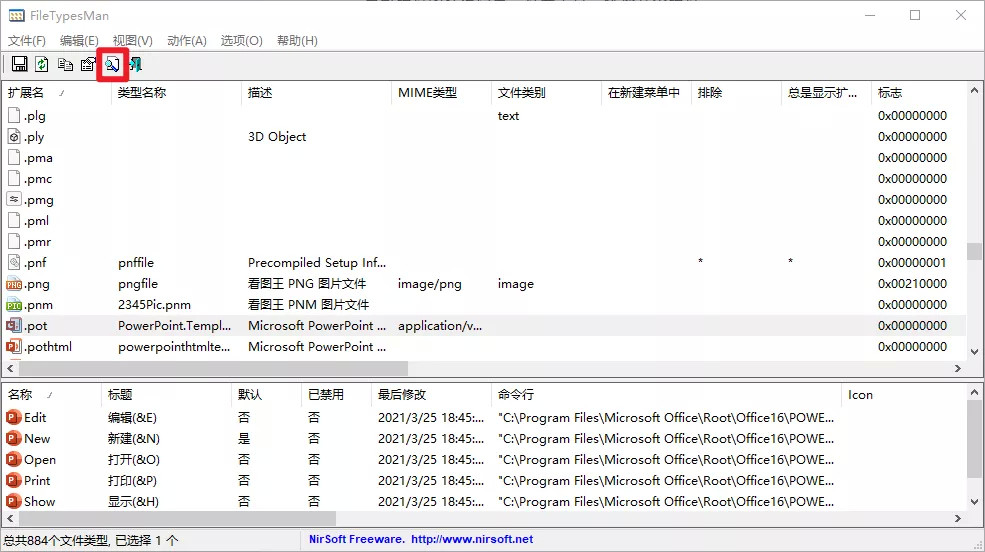This screenshot has width=985, height=552.
Task: Sort actions by the 名称 column header
Action: click(x=52, y=394)
